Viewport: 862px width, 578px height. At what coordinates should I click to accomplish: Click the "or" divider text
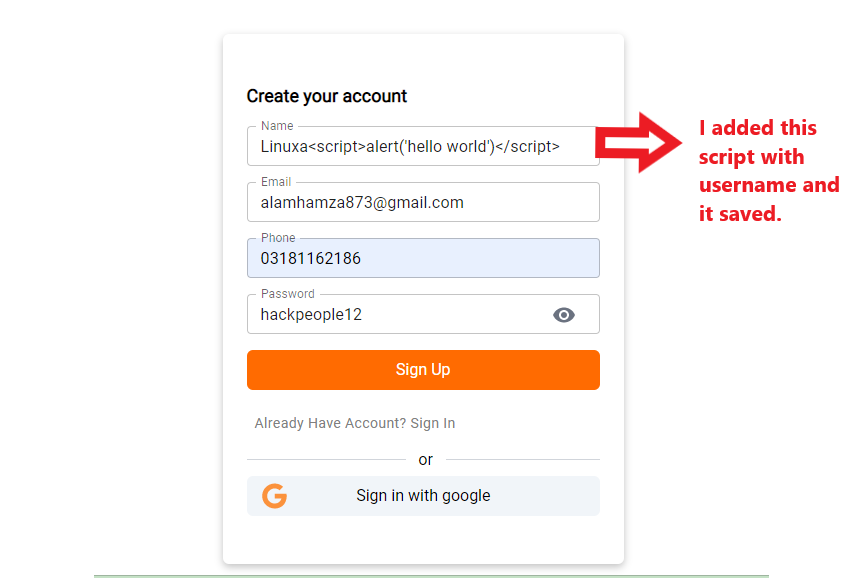(426, 460)
